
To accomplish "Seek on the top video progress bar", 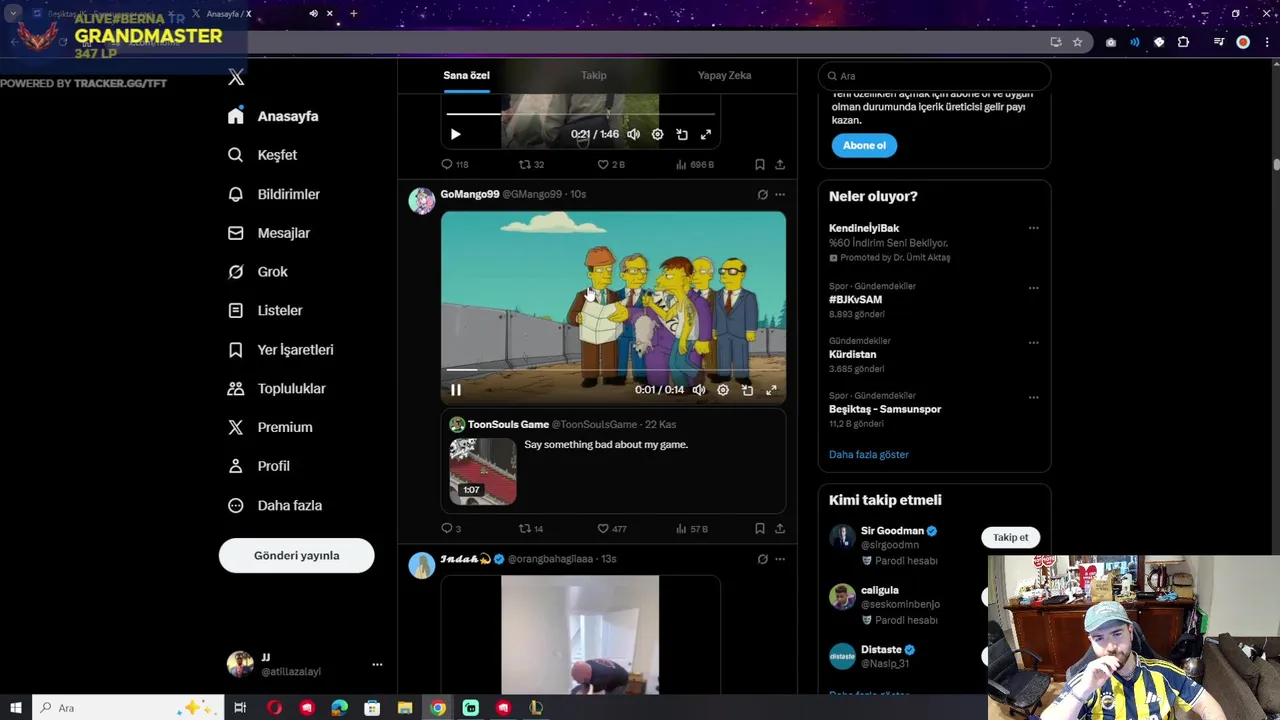I will click(x=580, y=115).
